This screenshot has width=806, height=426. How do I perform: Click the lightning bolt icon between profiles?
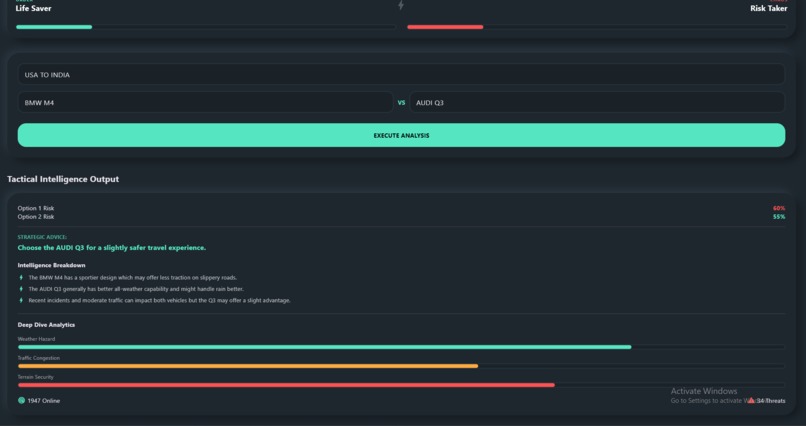coord(401,5)
